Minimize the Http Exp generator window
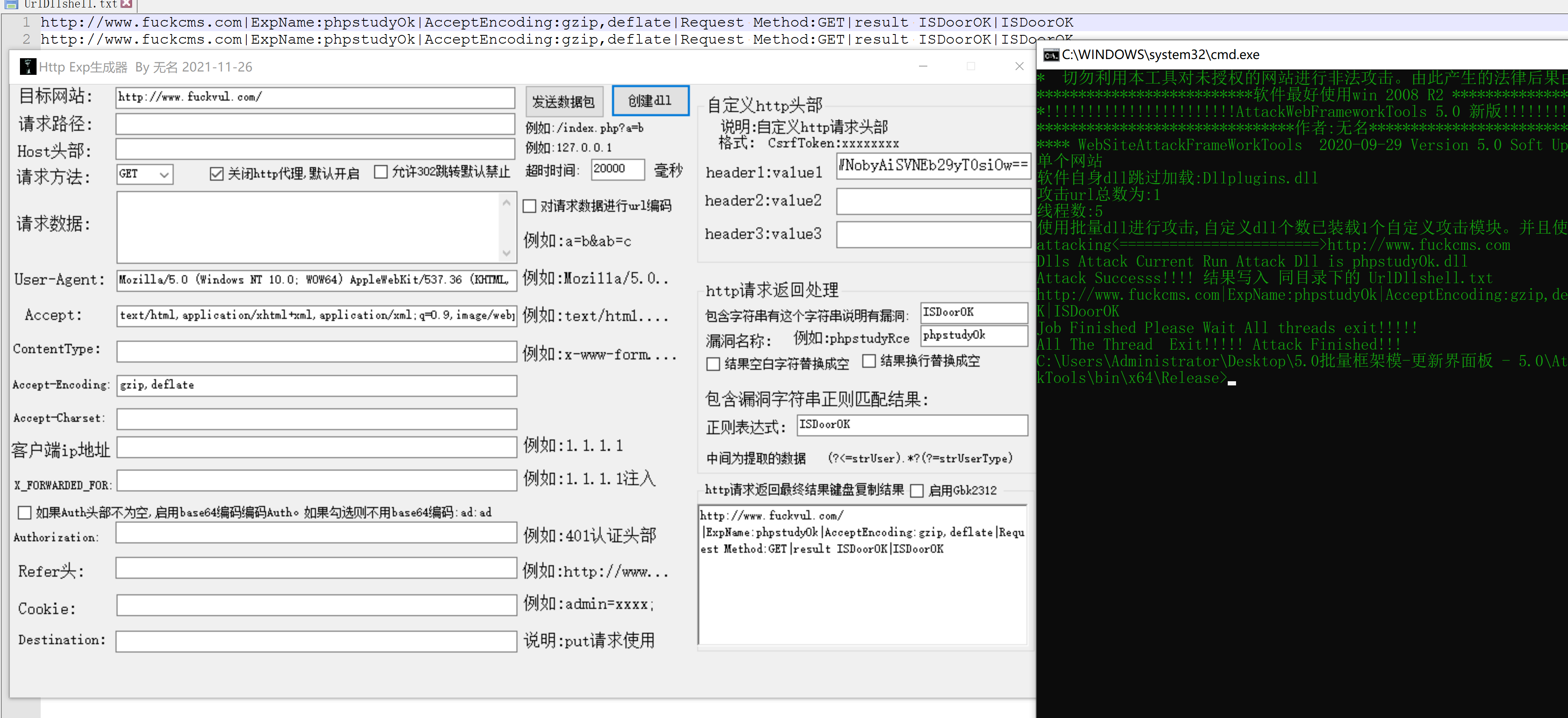This screenshot has height=718, width=1568. tap(923, 67)
